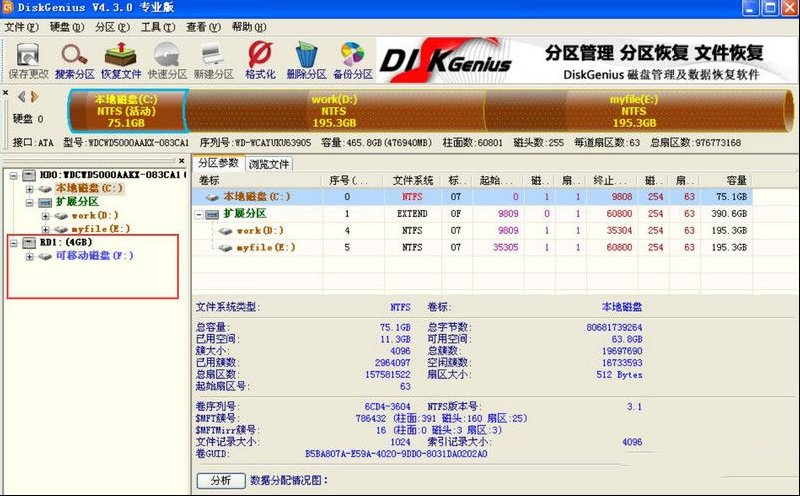
Task: Go to next disk with right arrow
Action: click(34, 96)
